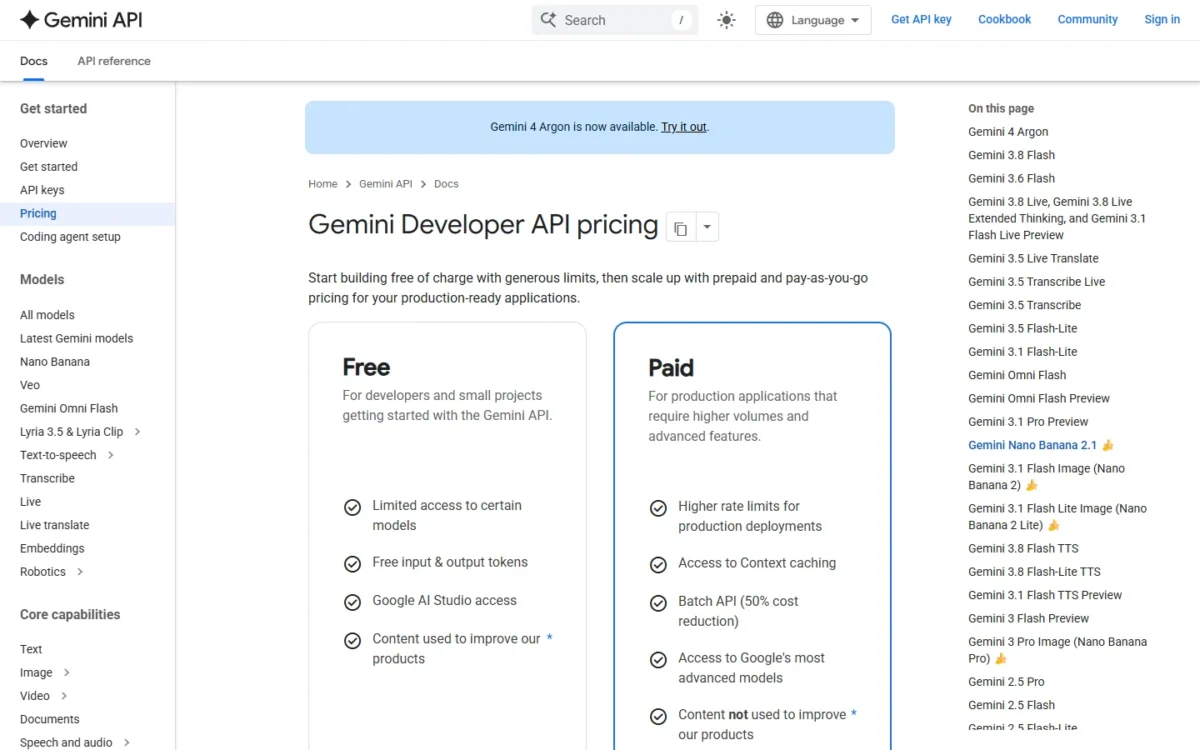Open Live translate in sidebar

[x=54, y=525]
